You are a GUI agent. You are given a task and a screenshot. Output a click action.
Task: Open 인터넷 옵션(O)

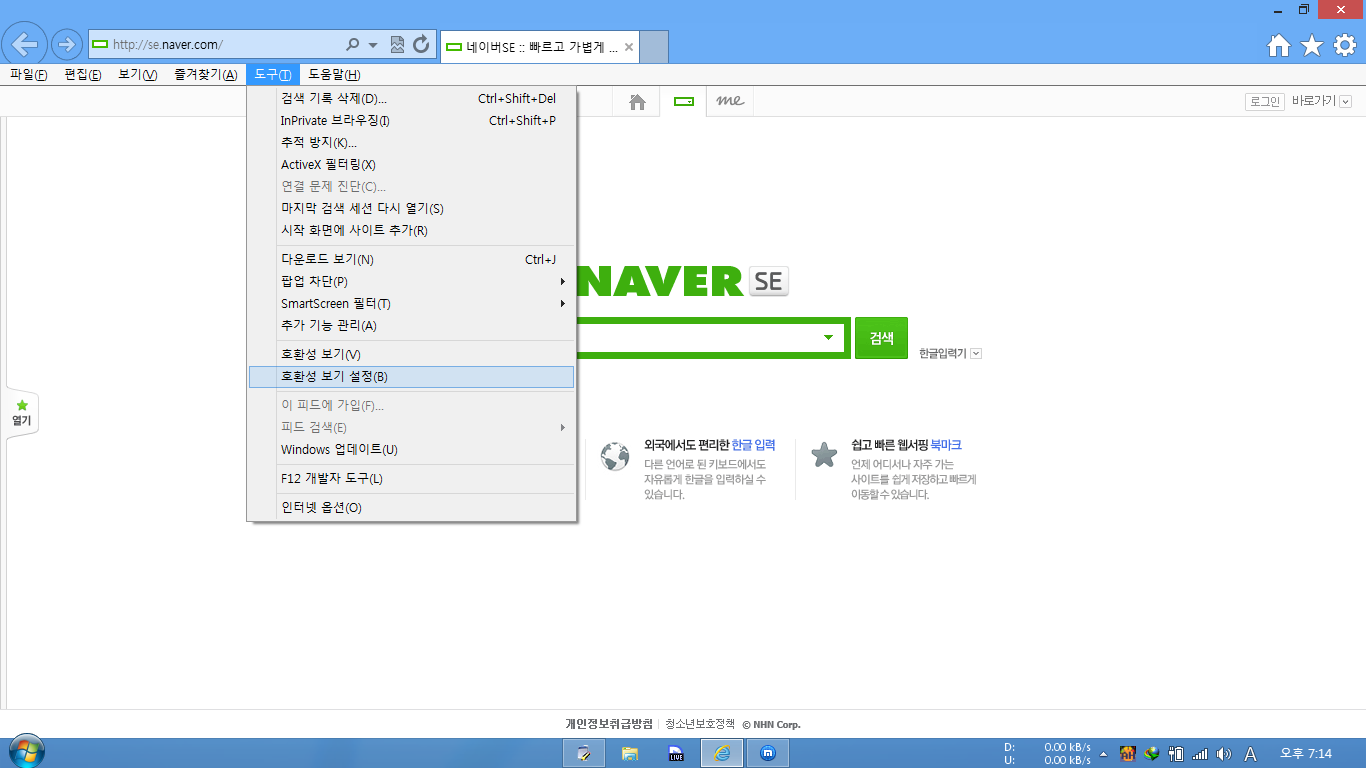click(412, 507)
